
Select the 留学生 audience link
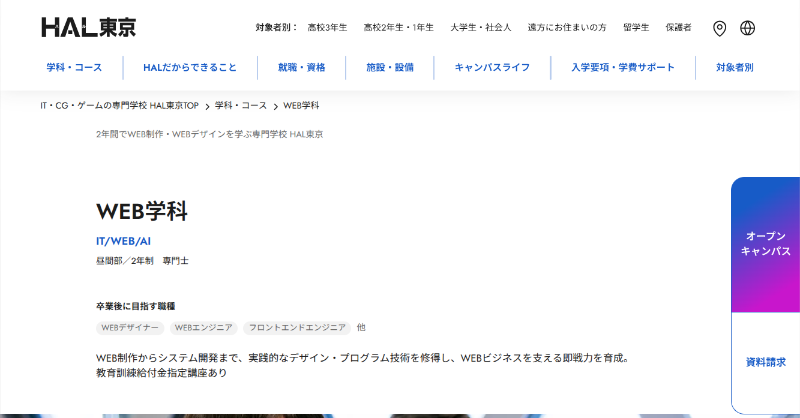click(x=636, y=28)
